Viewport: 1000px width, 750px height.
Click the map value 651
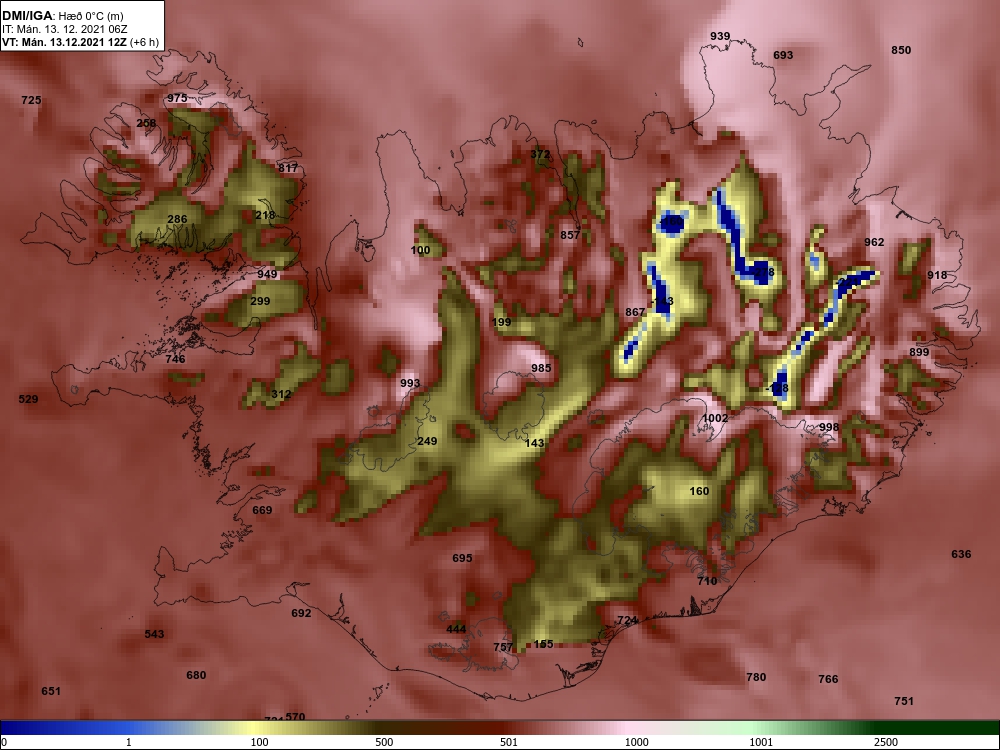click(x=51, y=691)
